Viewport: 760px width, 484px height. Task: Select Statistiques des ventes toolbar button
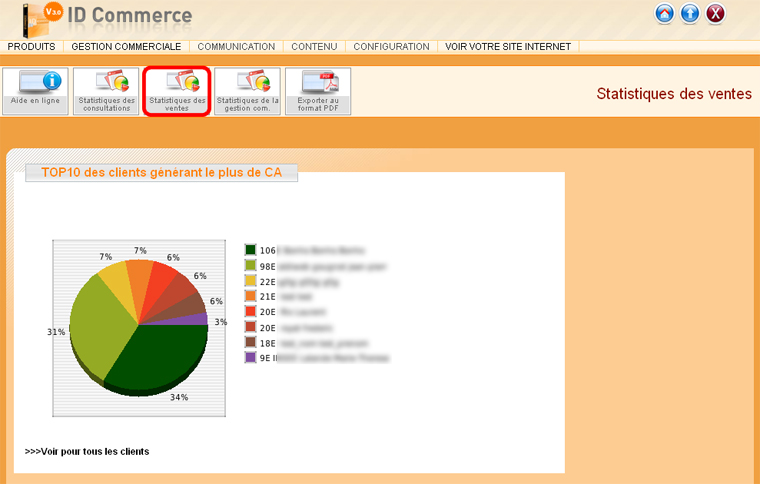click(x=177, y=91)
